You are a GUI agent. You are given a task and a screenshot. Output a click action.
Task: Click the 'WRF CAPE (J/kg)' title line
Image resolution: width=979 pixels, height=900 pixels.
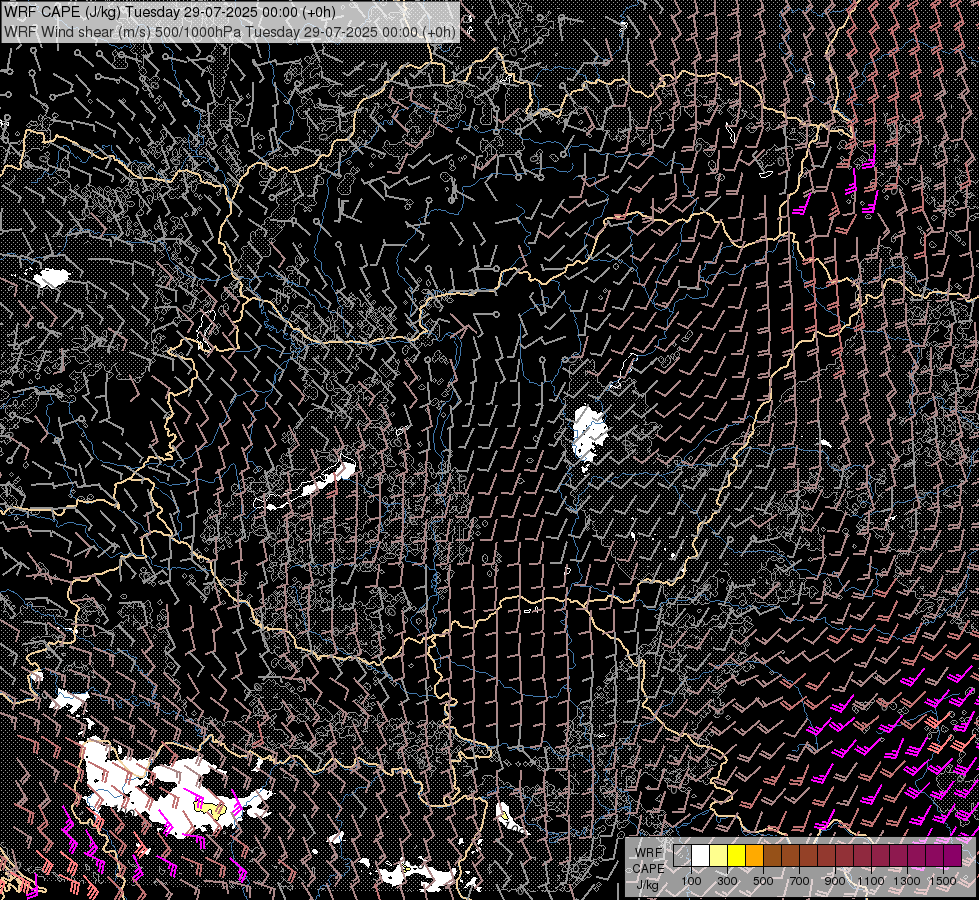170,12
